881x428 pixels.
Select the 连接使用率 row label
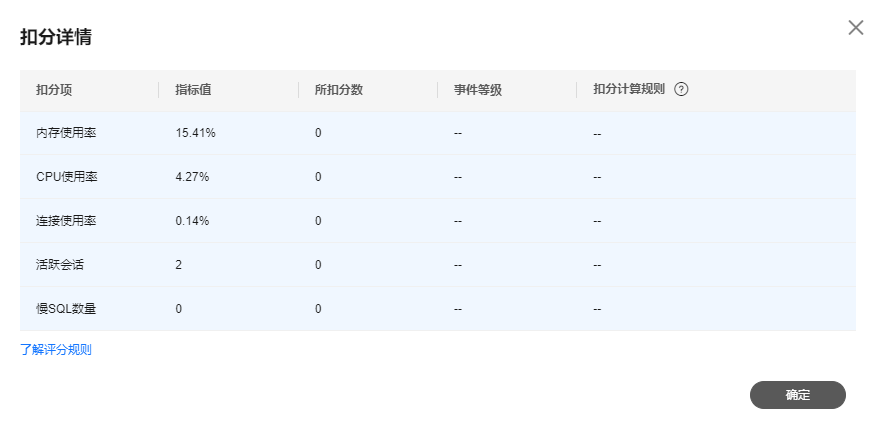coord(66,221)
